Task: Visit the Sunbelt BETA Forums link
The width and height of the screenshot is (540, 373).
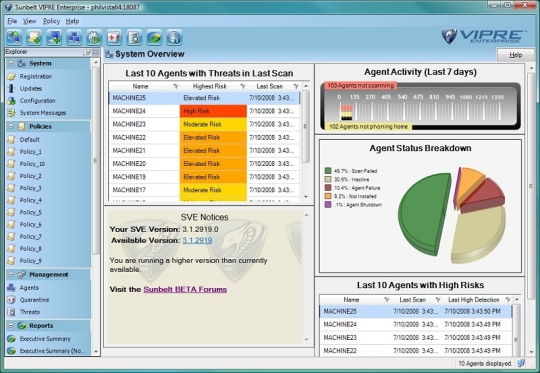Action: (x=185, y=289)
